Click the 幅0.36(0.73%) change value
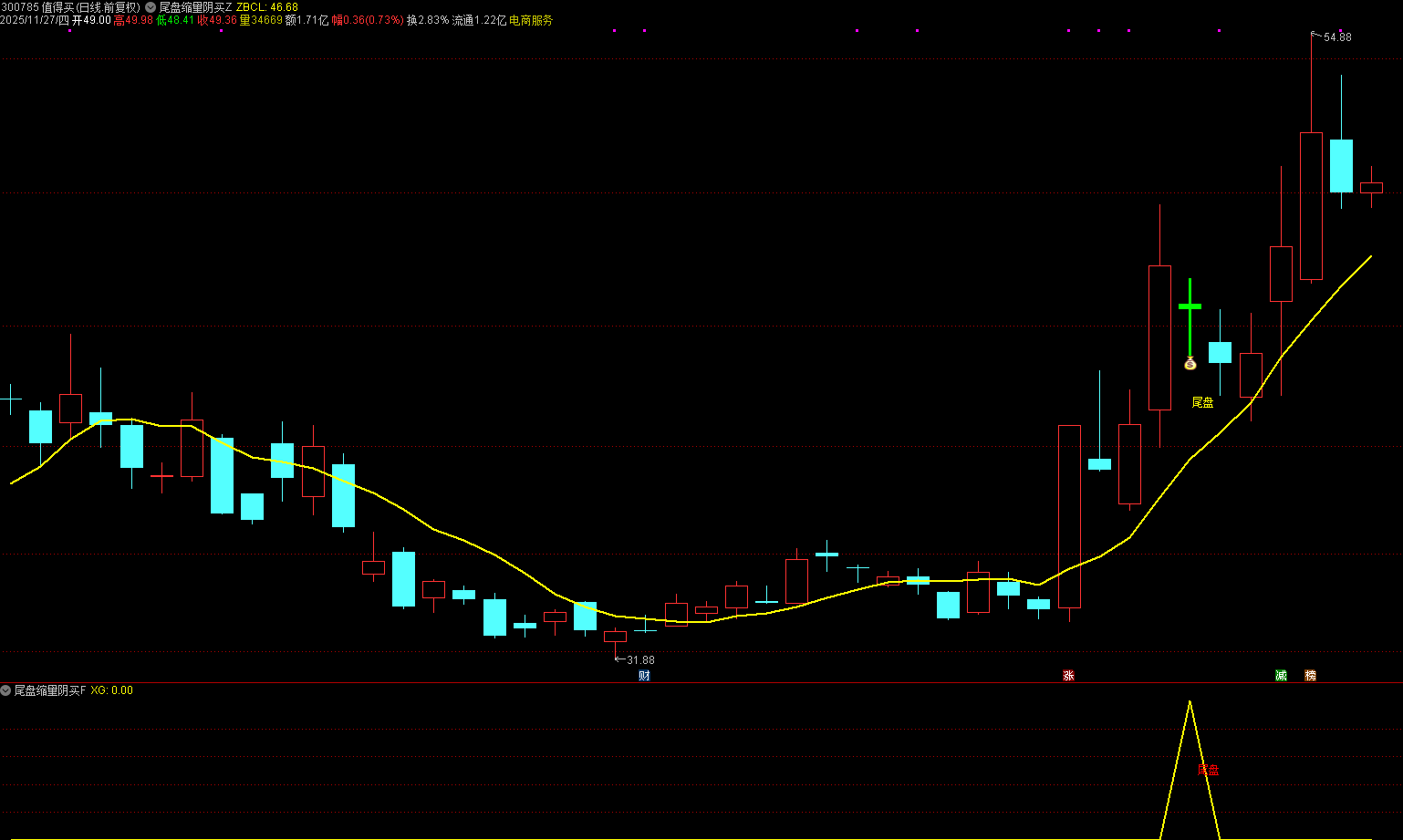The image size is (1403, 840). (x=368, y=20)
